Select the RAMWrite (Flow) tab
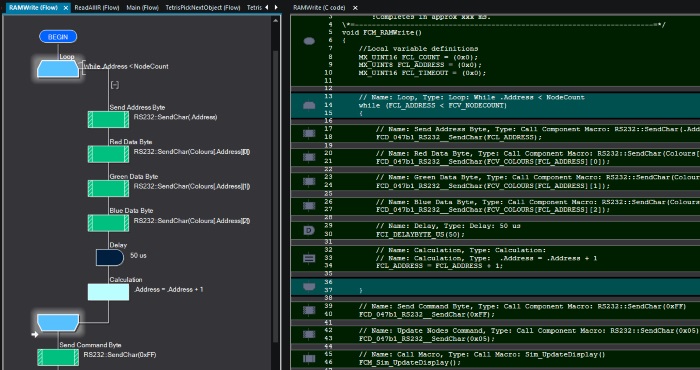 tap(33, 8)
